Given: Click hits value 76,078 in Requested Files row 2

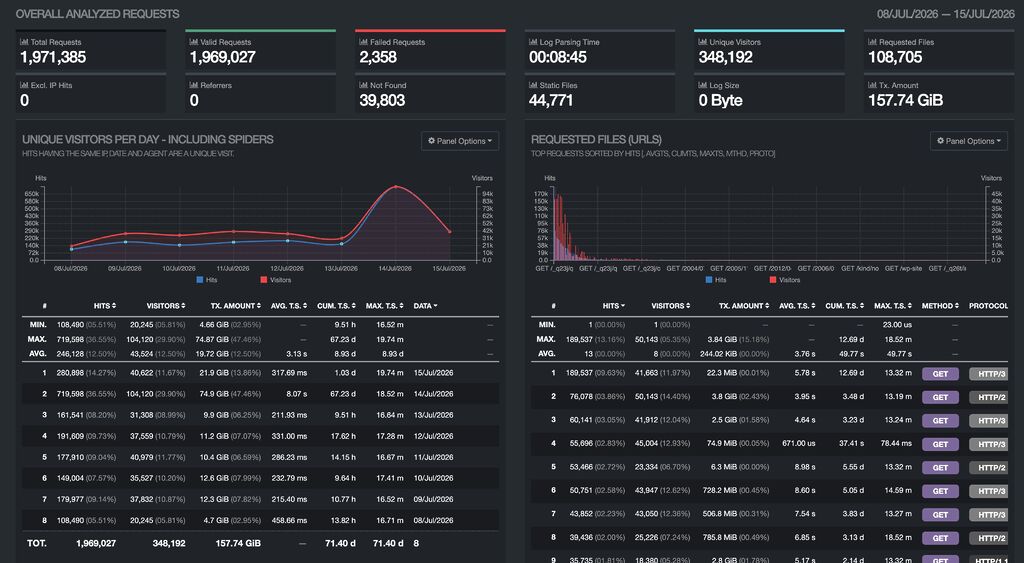Looking at the screenshot, I should click(581, 396).
